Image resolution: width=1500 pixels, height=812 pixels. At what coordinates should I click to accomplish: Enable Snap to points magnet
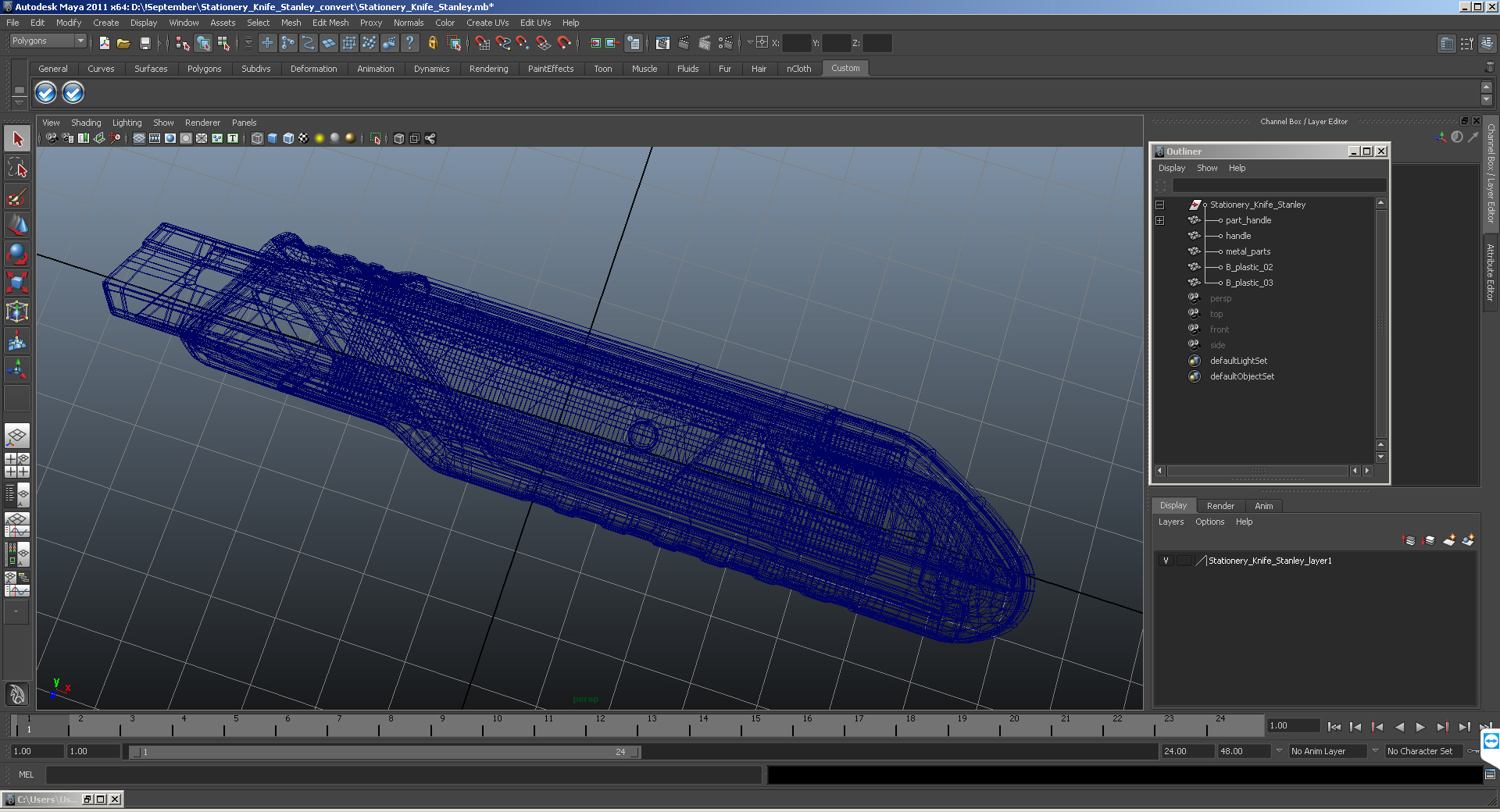pos(523,43)
